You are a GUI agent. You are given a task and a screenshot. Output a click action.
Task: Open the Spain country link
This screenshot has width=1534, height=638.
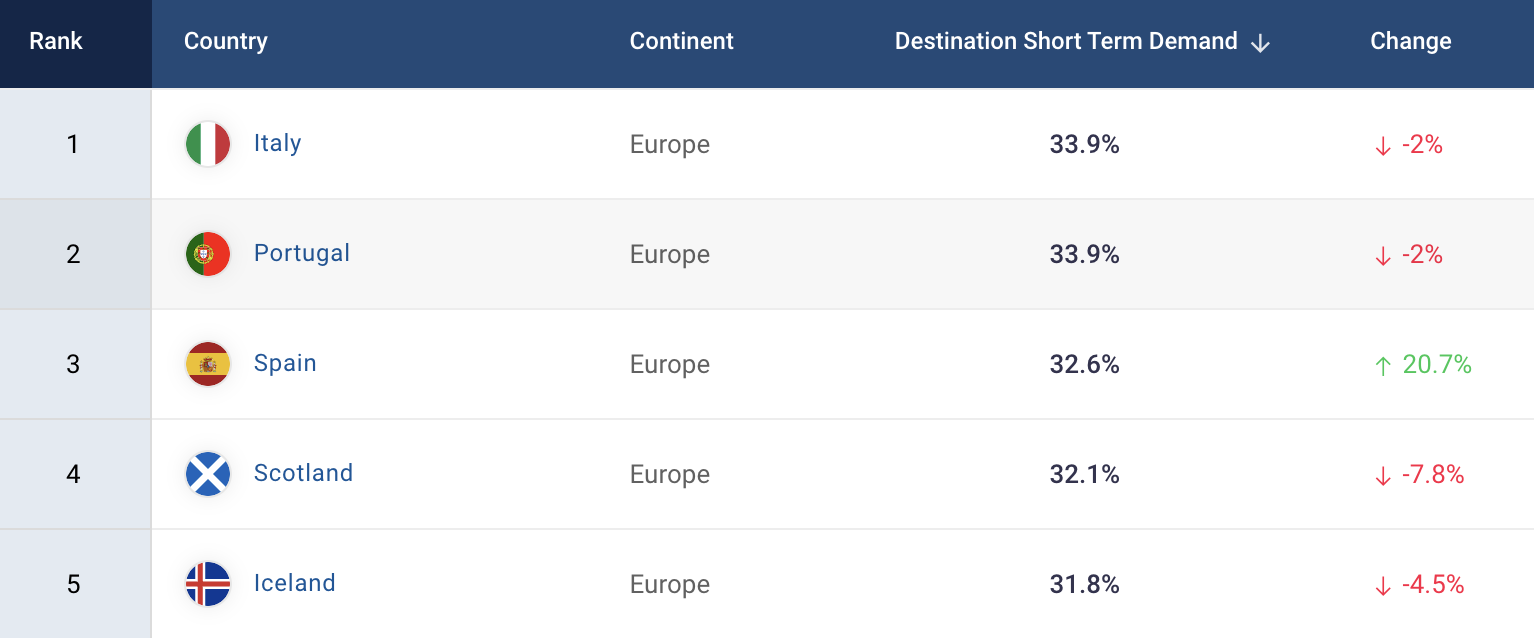(x=285, y=363)
